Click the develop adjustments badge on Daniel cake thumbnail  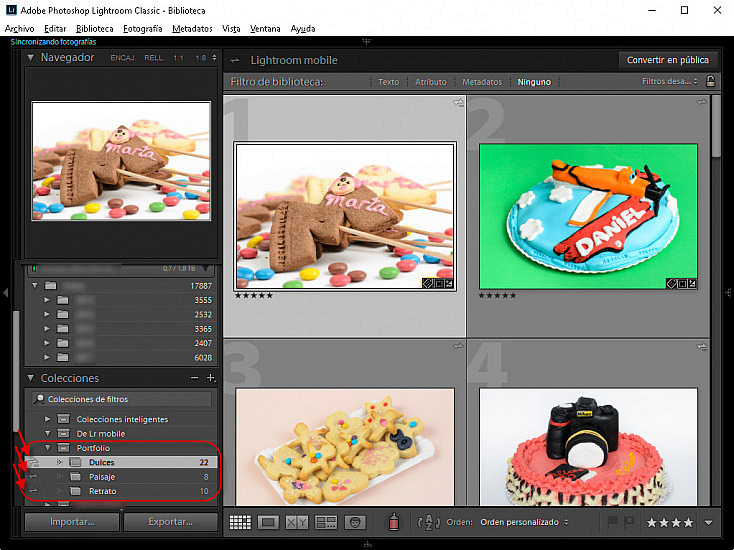pyautogui.click(x=692, y=283)
